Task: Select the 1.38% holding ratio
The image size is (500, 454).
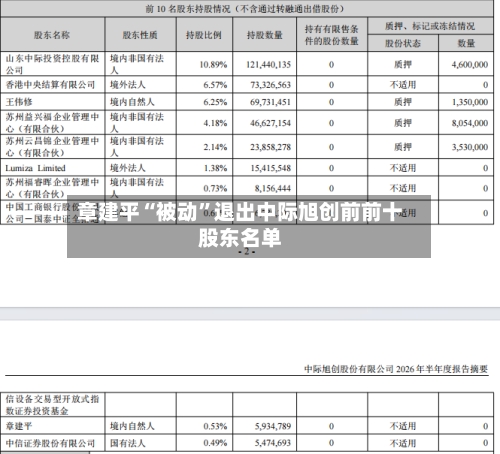Action: coord(215,168)
